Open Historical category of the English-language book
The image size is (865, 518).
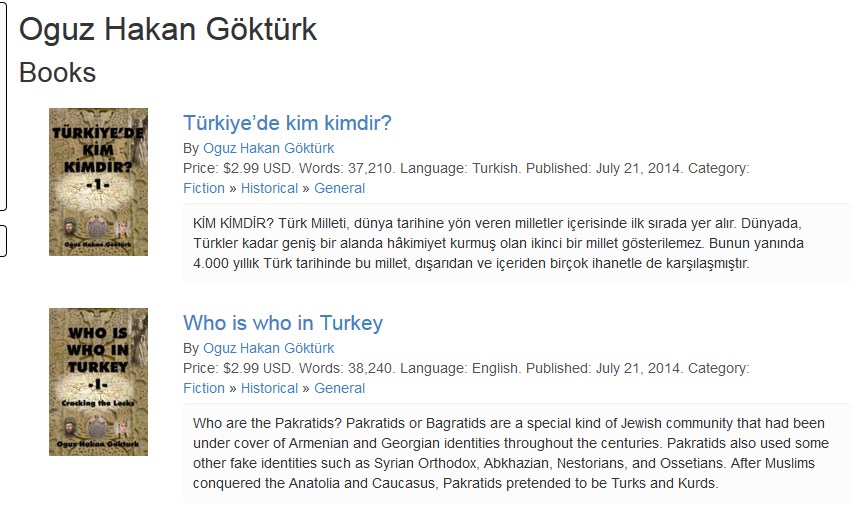point(269,388)
